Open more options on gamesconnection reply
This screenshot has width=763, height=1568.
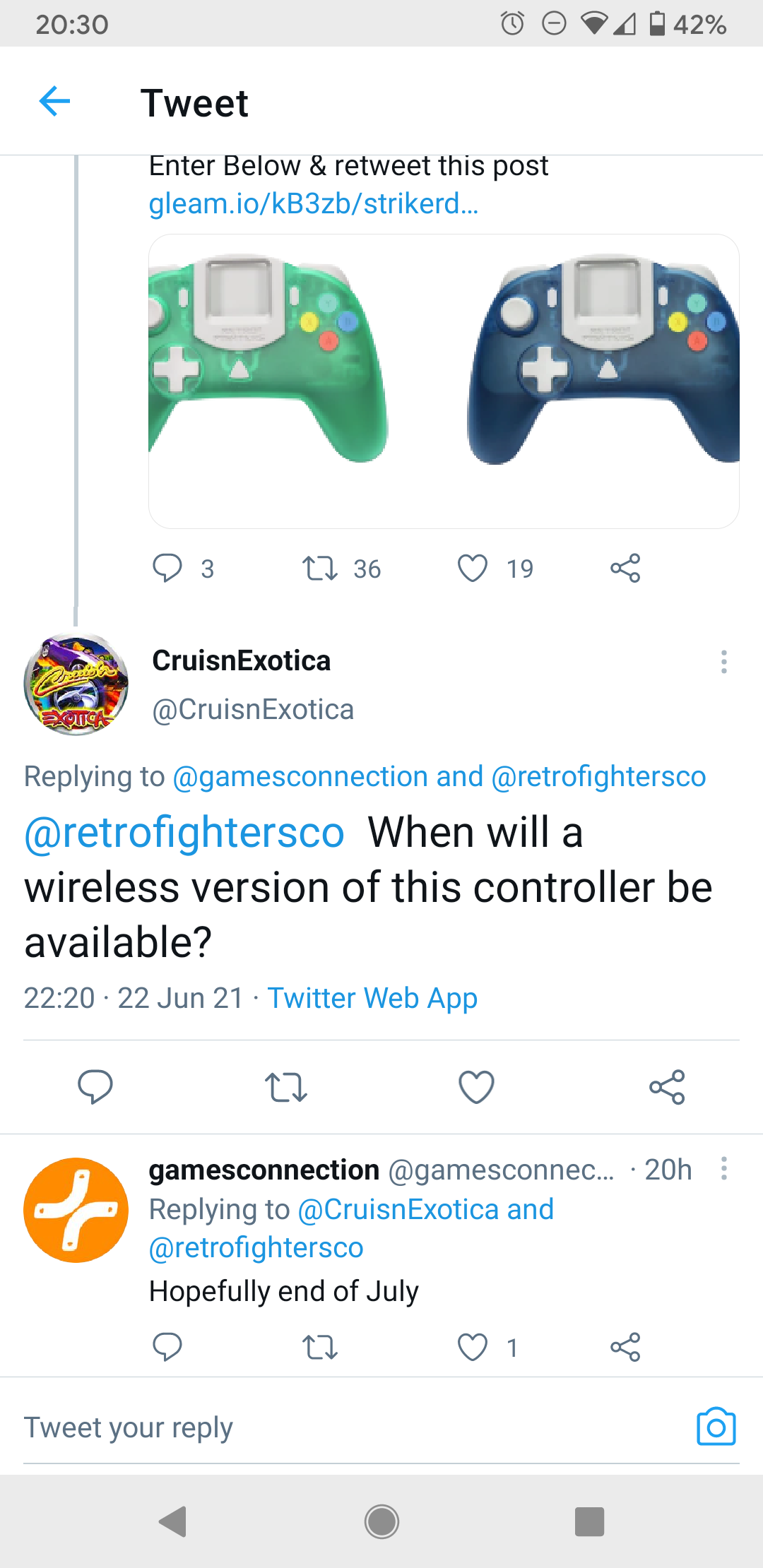[x=723, y=1168]
